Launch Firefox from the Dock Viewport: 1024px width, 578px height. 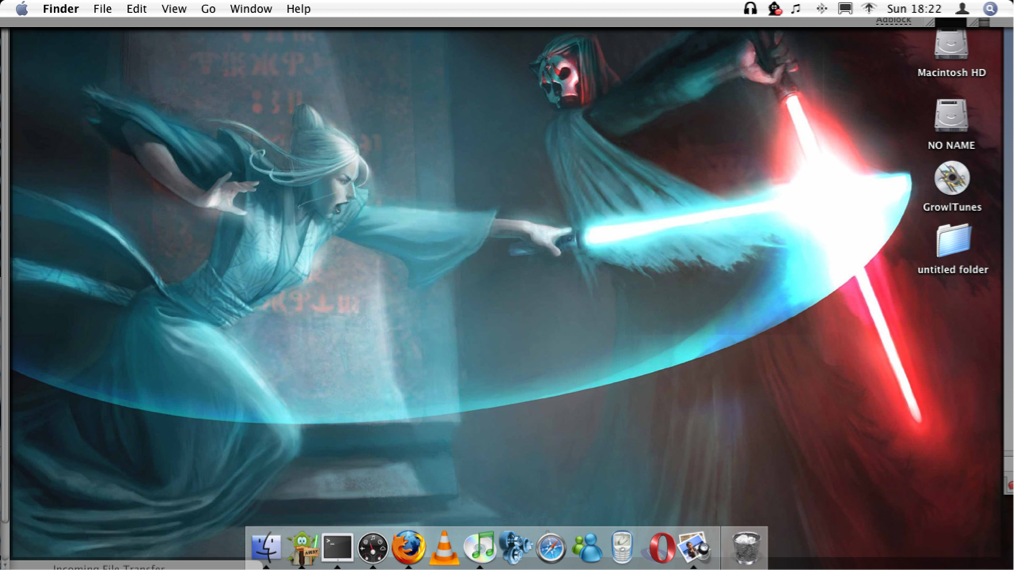pyautogui.click(x=408, y=547)
